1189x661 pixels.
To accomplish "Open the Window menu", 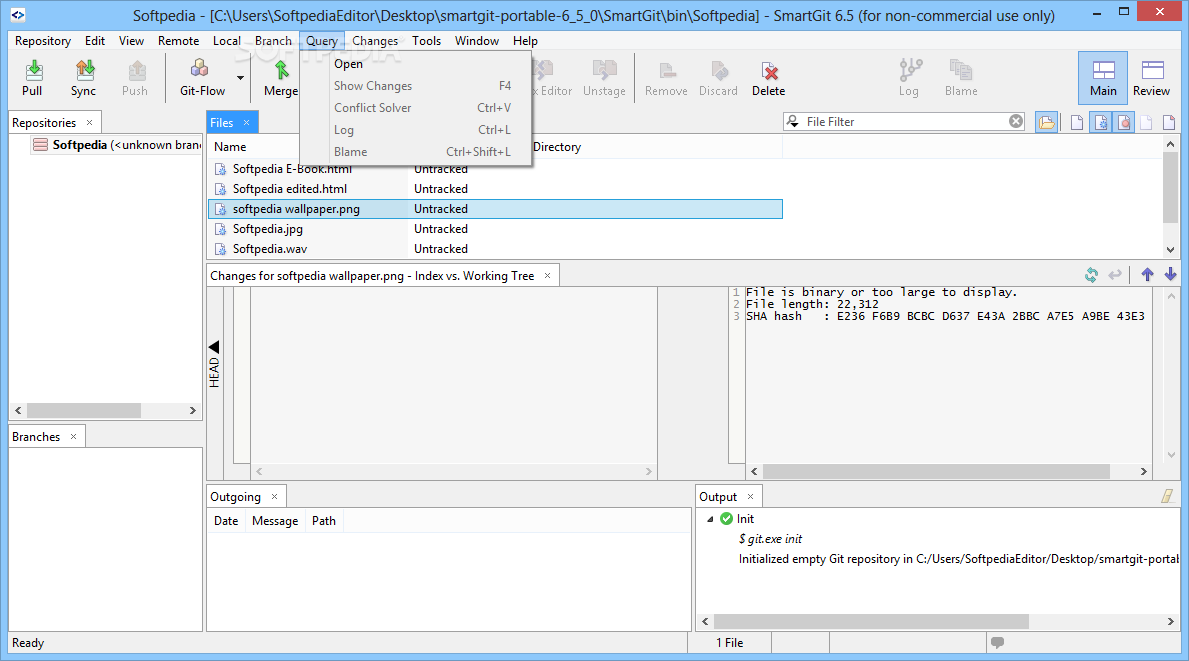I will click(477, 41).
